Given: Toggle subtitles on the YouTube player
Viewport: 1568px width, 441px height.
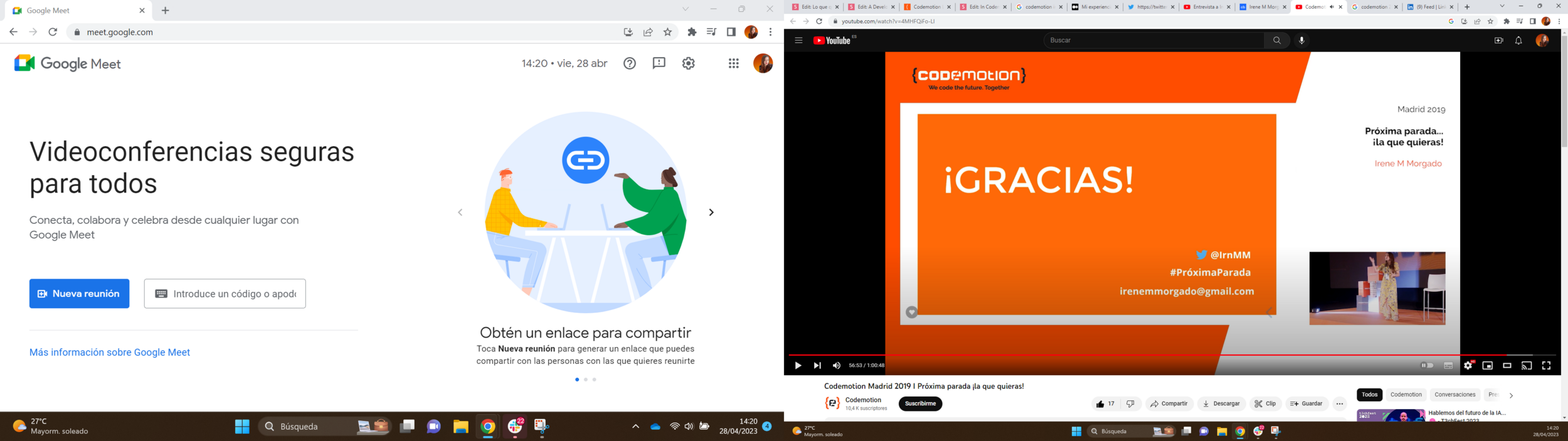Looking at the screenshot, I should click(1448, 366).
